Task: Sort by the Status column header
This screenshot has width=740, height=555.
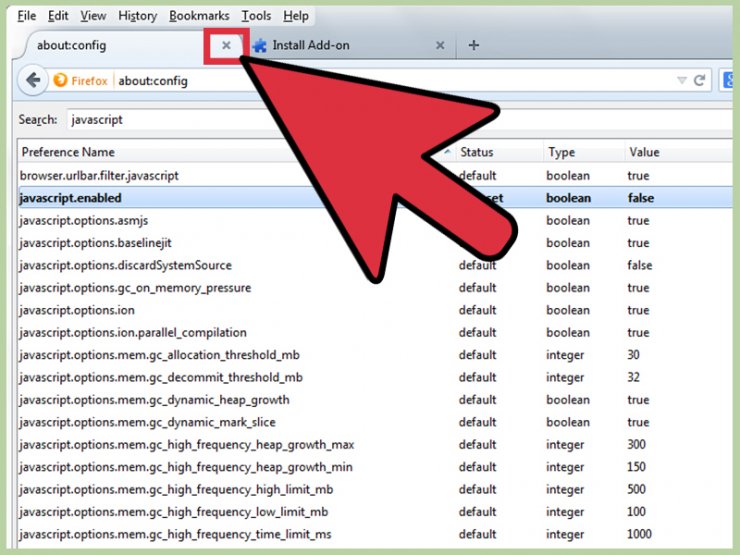Action: tap(499, 152)
